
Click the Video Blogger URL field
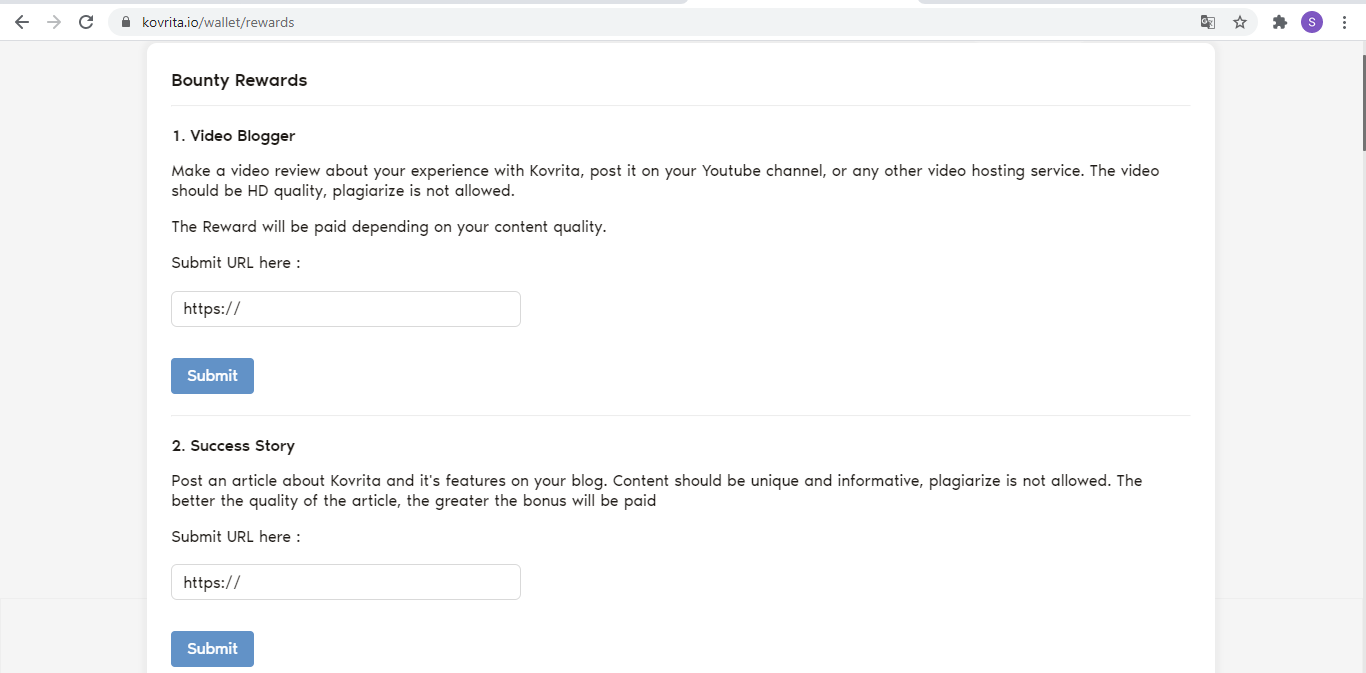pos(346,309)
